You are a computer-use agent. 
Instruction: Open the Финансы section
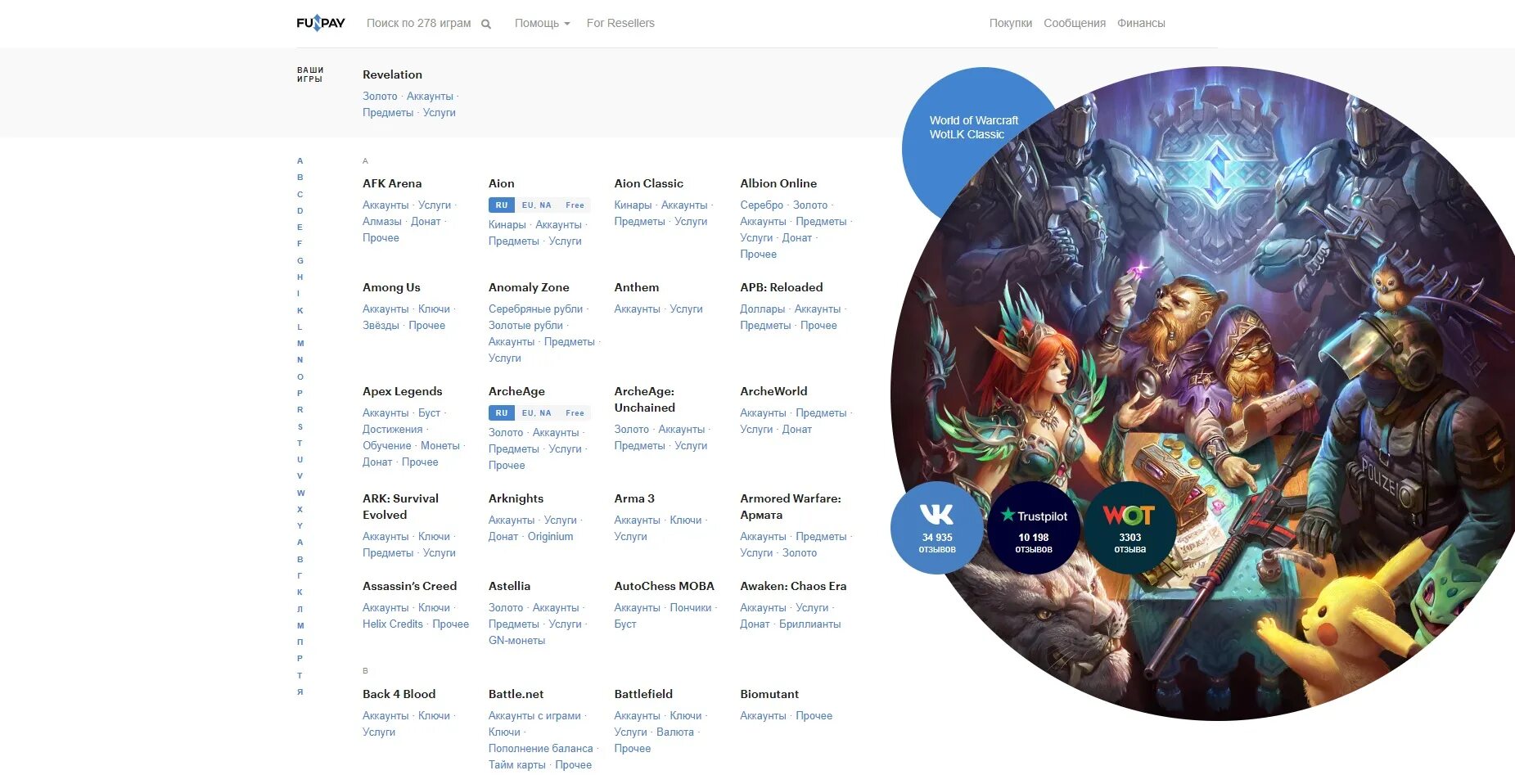click(x=1141, y=23)
